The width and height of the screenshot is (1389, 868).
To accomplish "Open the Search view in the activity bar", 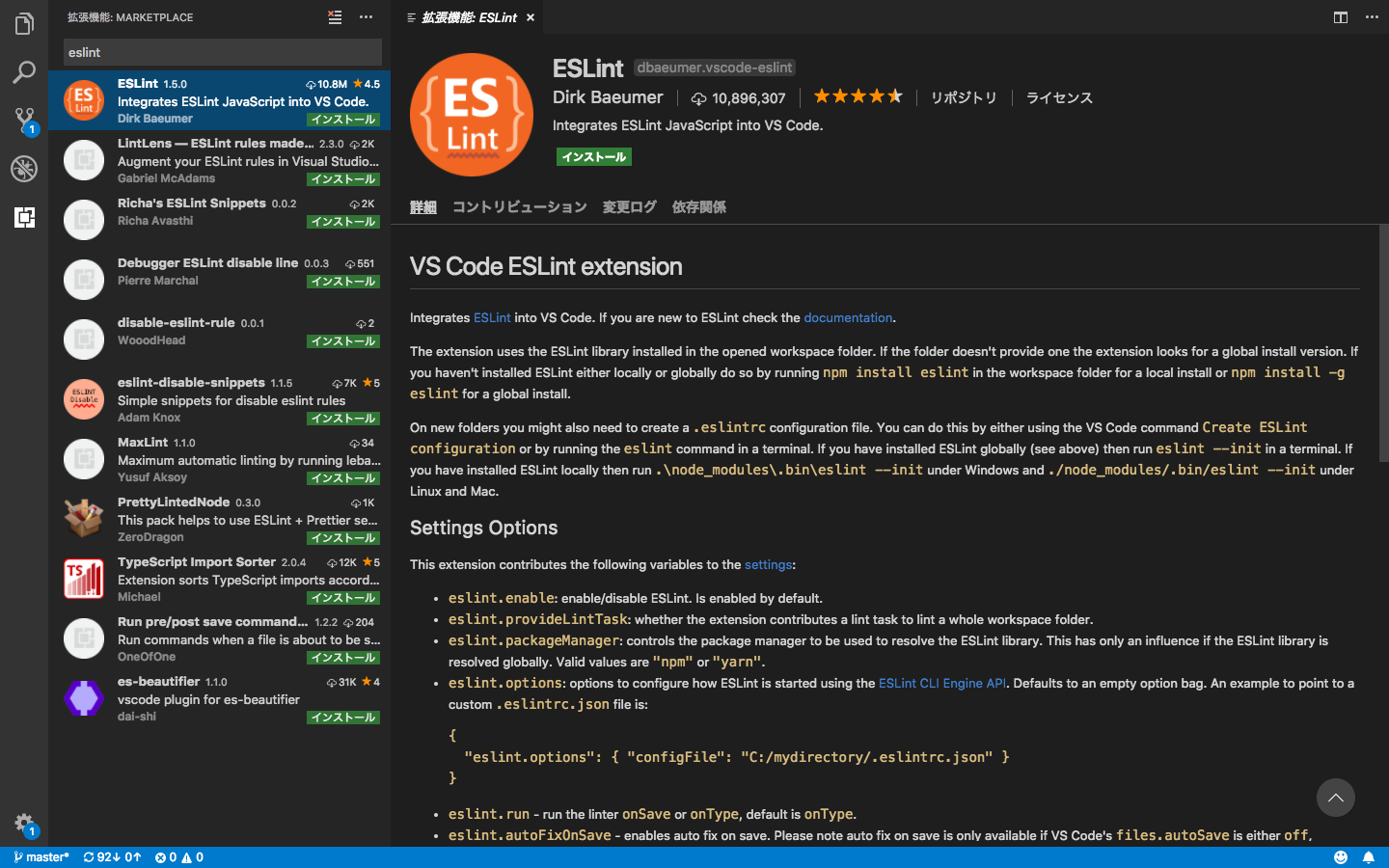I will [x=23, y=72].
